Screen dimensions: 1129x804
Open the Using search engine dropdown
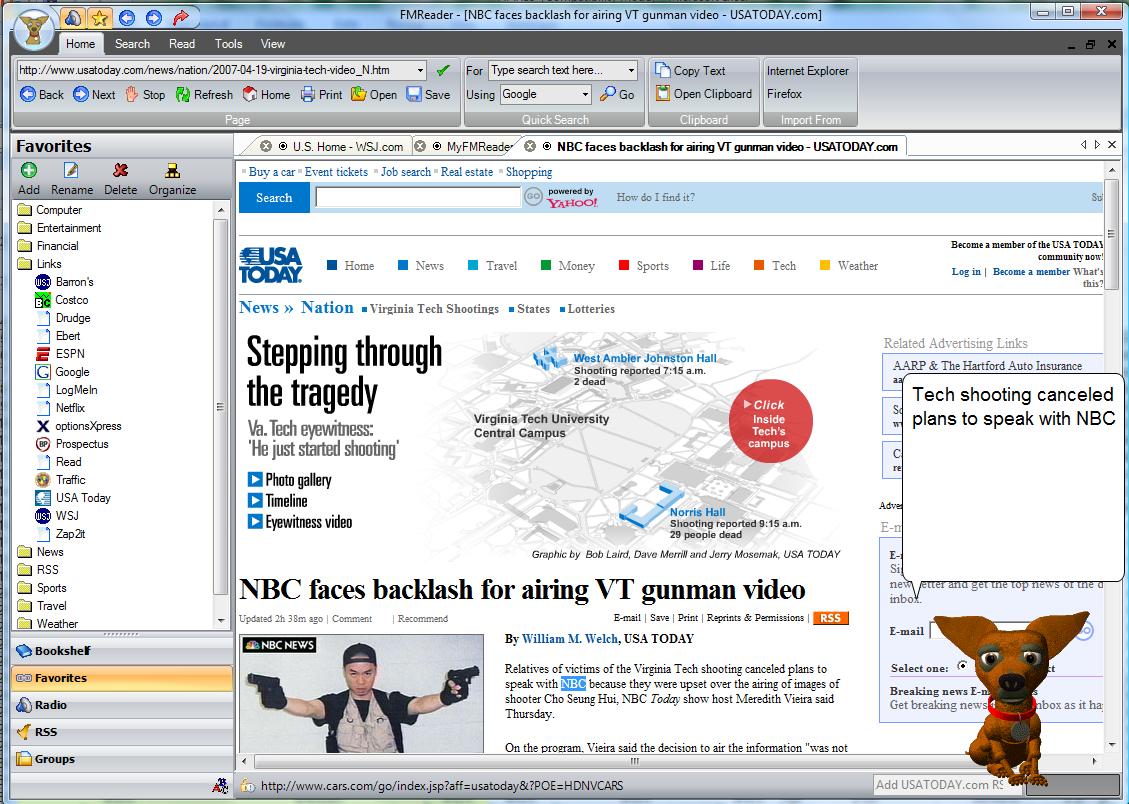[x=585, y=94]
